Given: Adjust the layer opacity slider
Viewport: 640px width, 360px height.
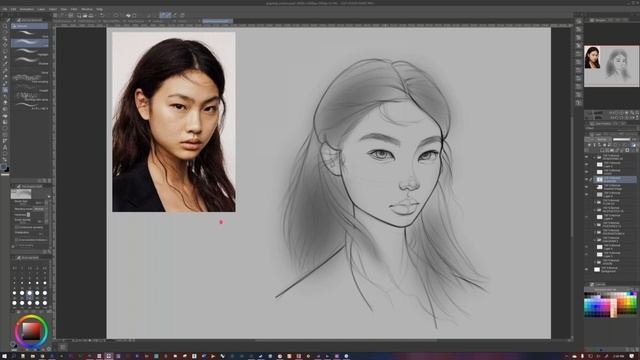Looking at the screenshot, I should click(x=622, y=139).
